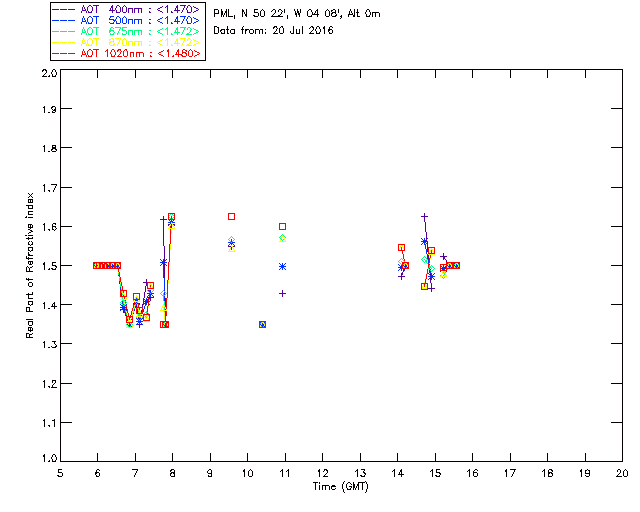Click the AOT 675nm legend entry
Image resolution: width=640 pixels, height=512 pixels.
(x=127, y=31)
